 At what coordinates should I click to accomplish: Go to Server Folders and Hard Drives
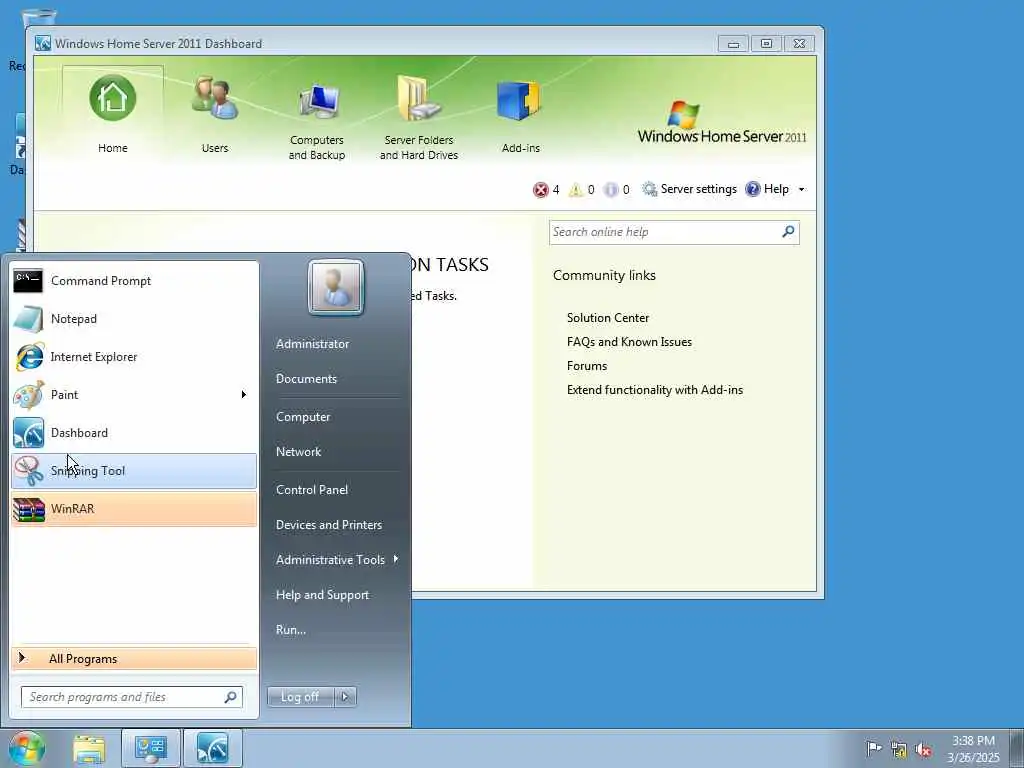[x=419, y=120]
